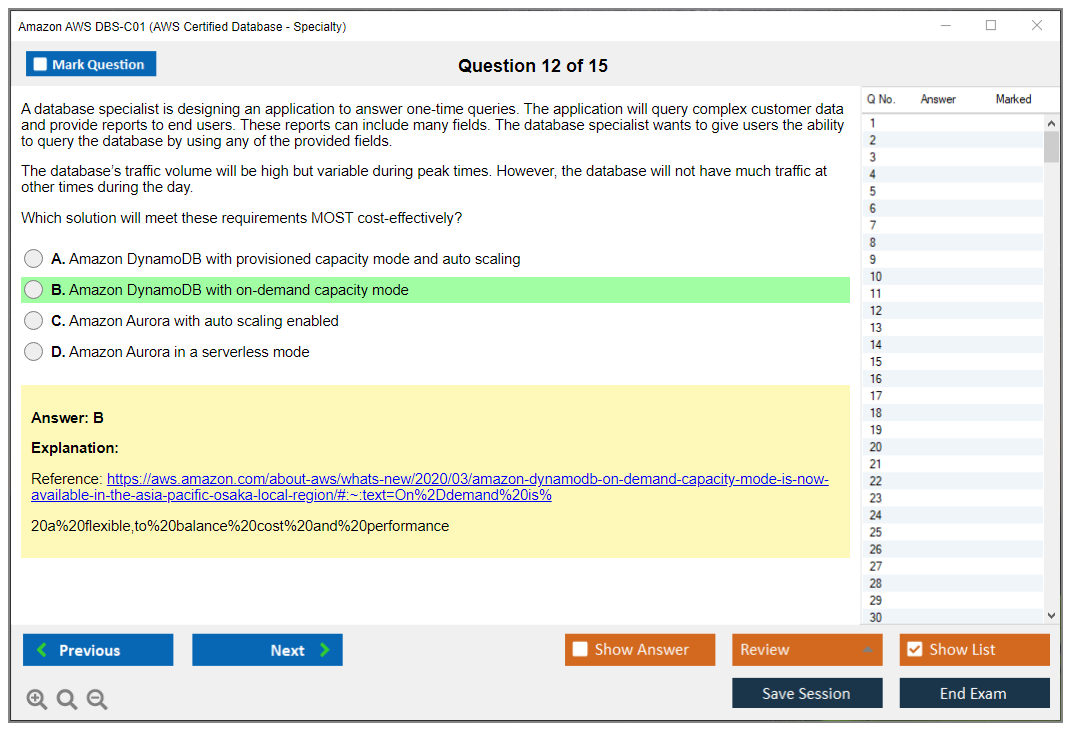
Task: Toggle the Show Answer checkbox
Action: click(580, 650)
